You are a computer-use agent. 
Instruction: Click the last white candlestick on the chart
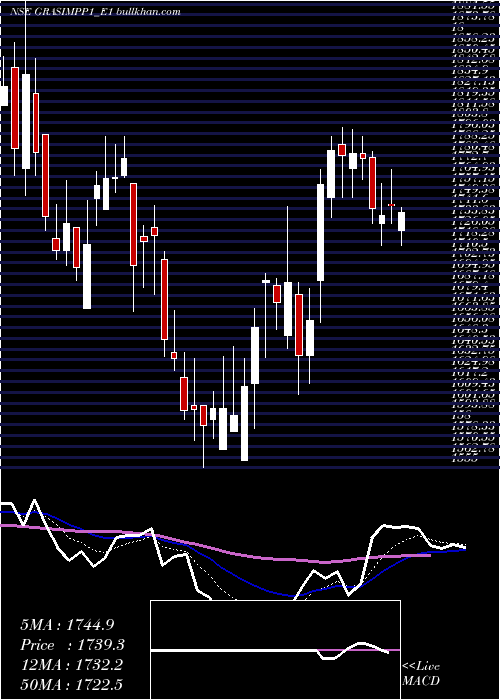click(401, 221)
